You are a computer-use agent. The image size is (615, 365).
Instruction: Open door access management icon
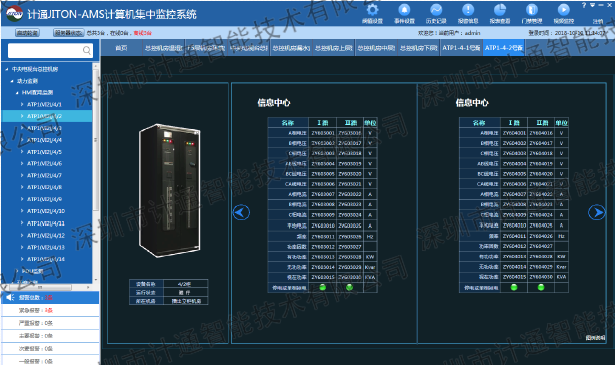(531, 10)
